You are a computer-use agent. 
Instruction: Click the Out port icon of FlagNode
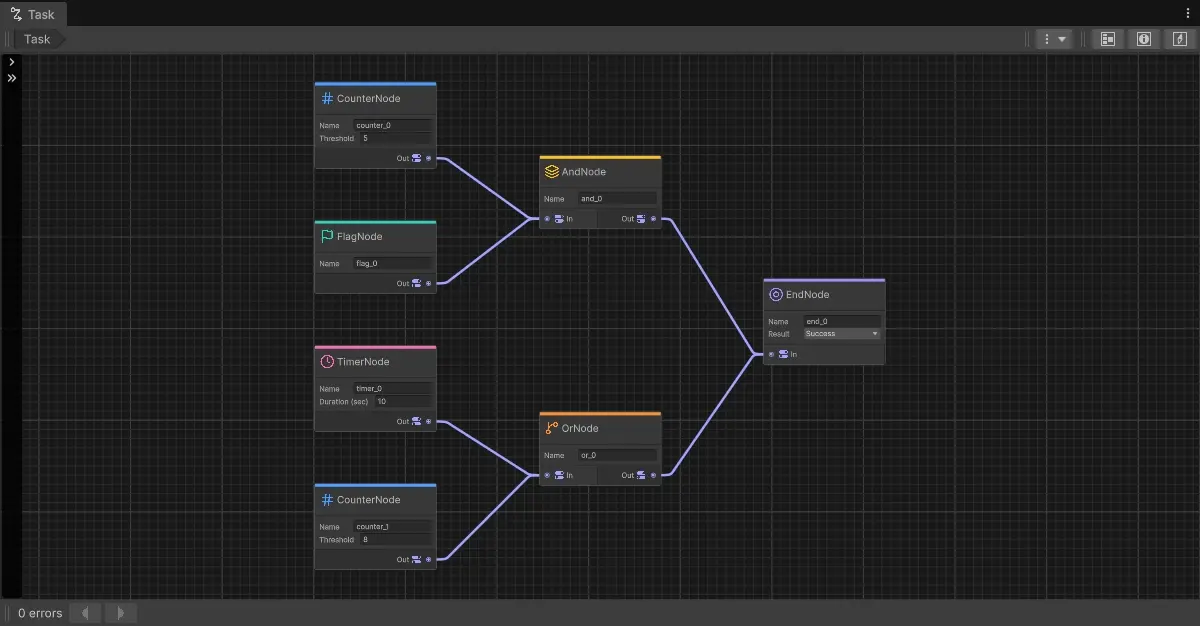point(417,283)
